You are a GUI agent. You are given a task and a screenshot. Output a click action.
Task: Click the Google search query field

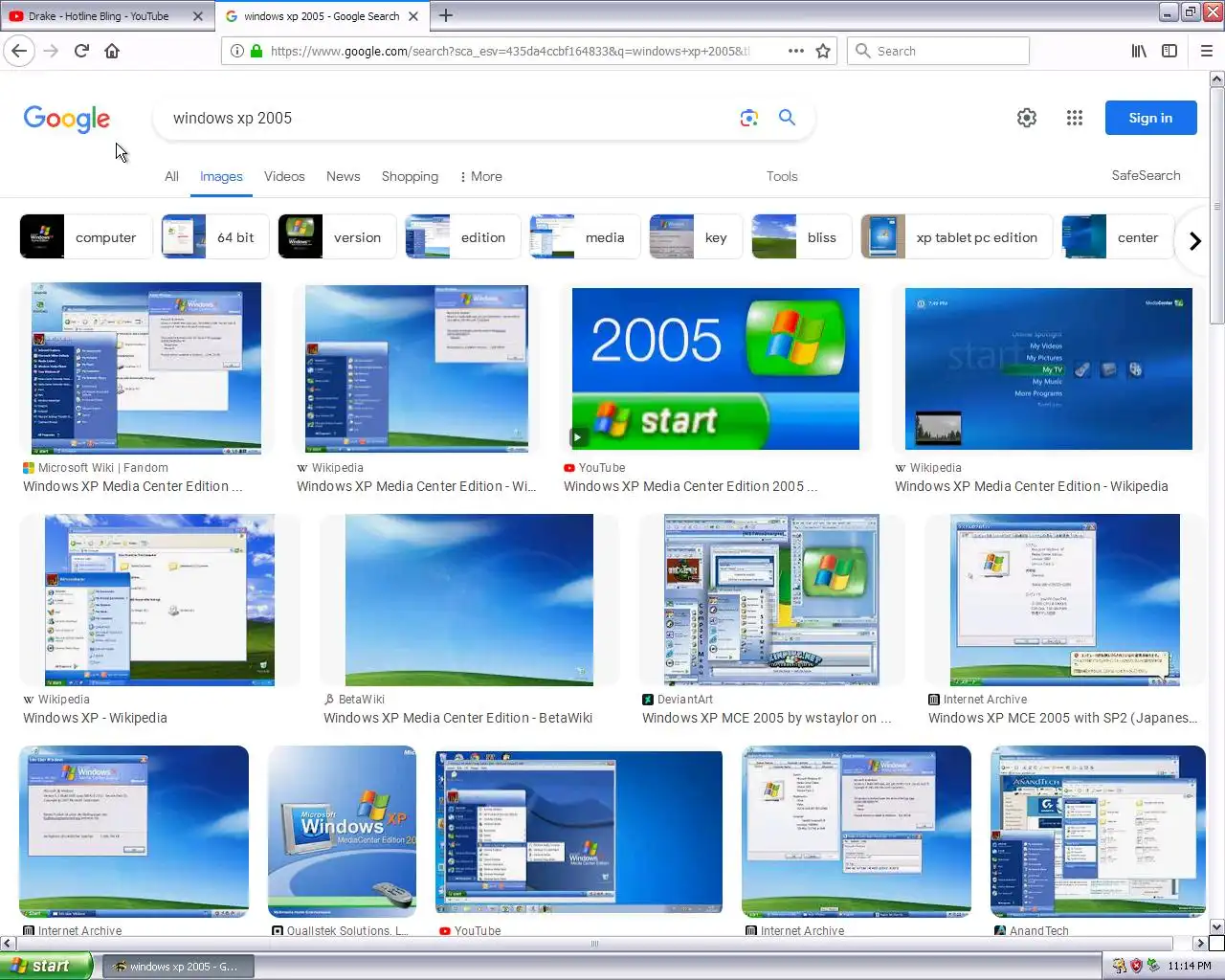pos(450,118)
